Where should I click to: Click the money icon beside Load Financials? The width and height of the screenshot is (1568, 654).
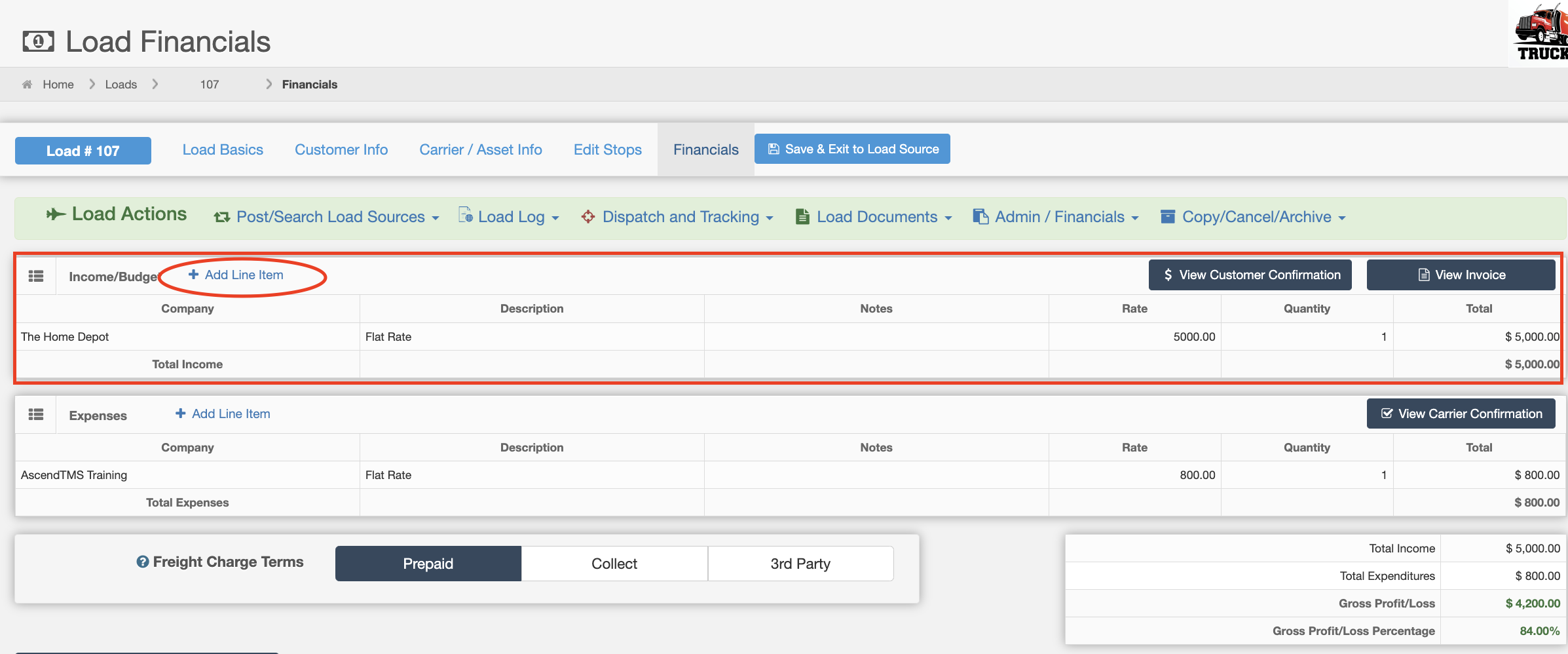click(x=39, y=42)
